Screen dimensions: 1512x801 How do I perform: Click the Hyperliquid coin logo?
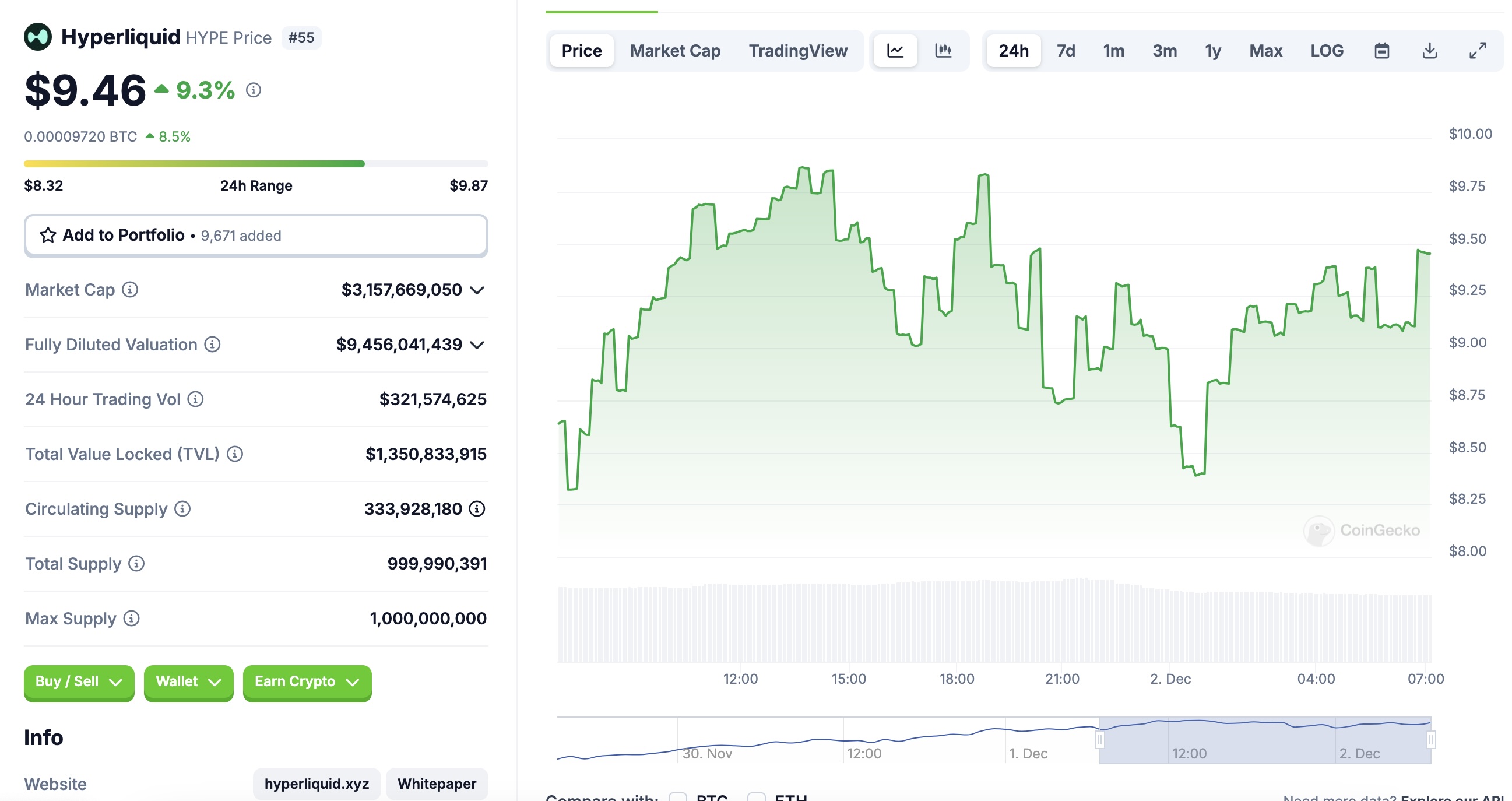point(38,37)
